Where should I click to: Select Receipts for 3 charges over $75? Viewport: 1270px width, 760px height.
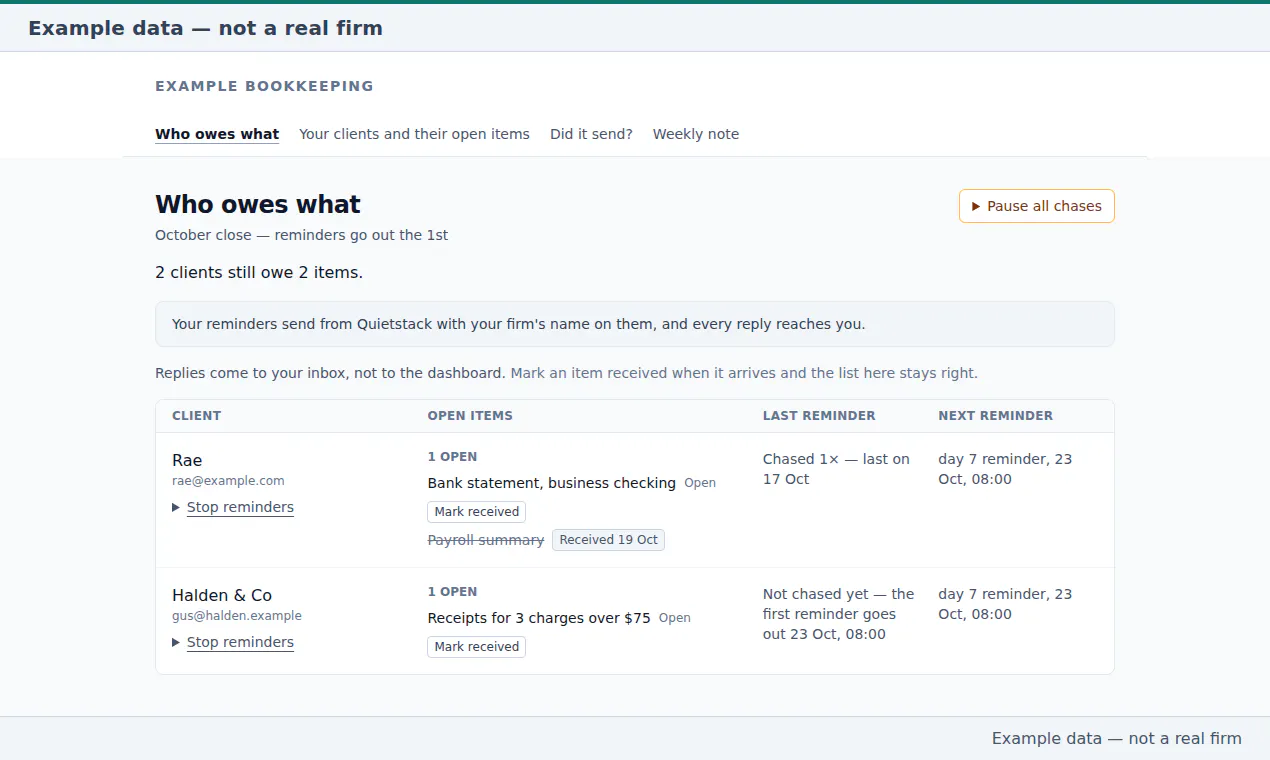pos(539,618)
